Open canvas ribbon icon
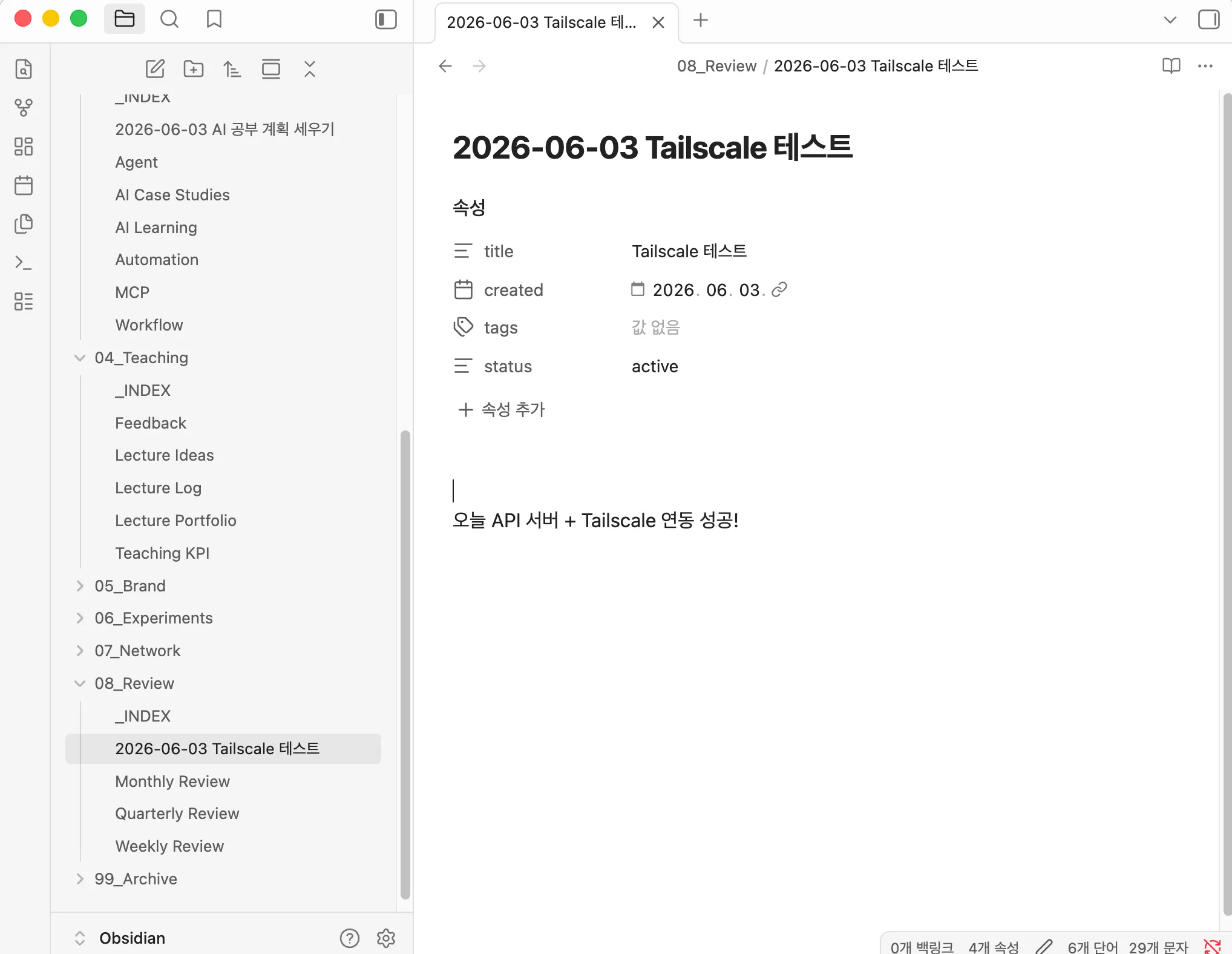 [24, 146]
